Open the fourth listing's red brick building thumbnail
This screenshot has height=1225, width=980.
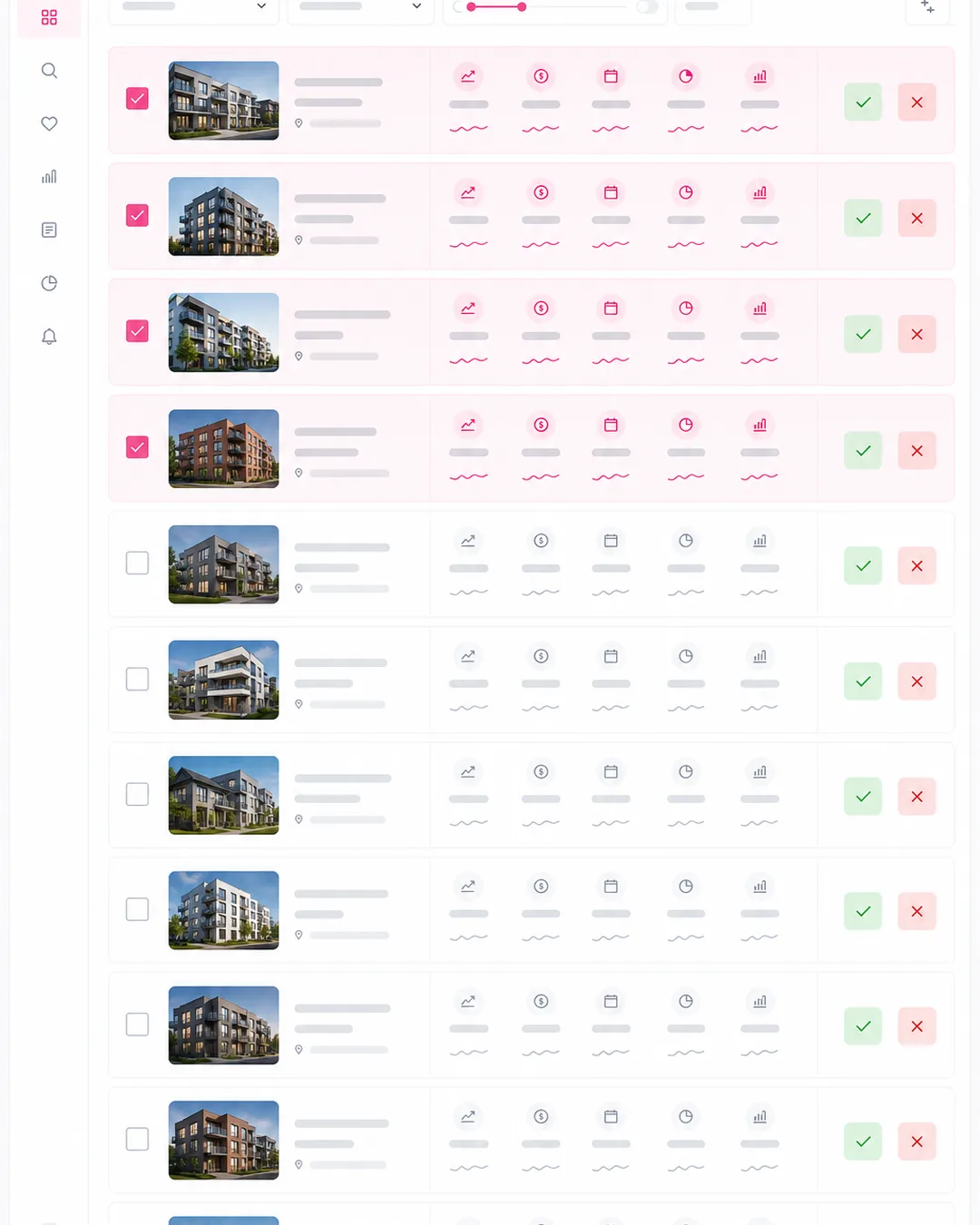tap(223, 448)
